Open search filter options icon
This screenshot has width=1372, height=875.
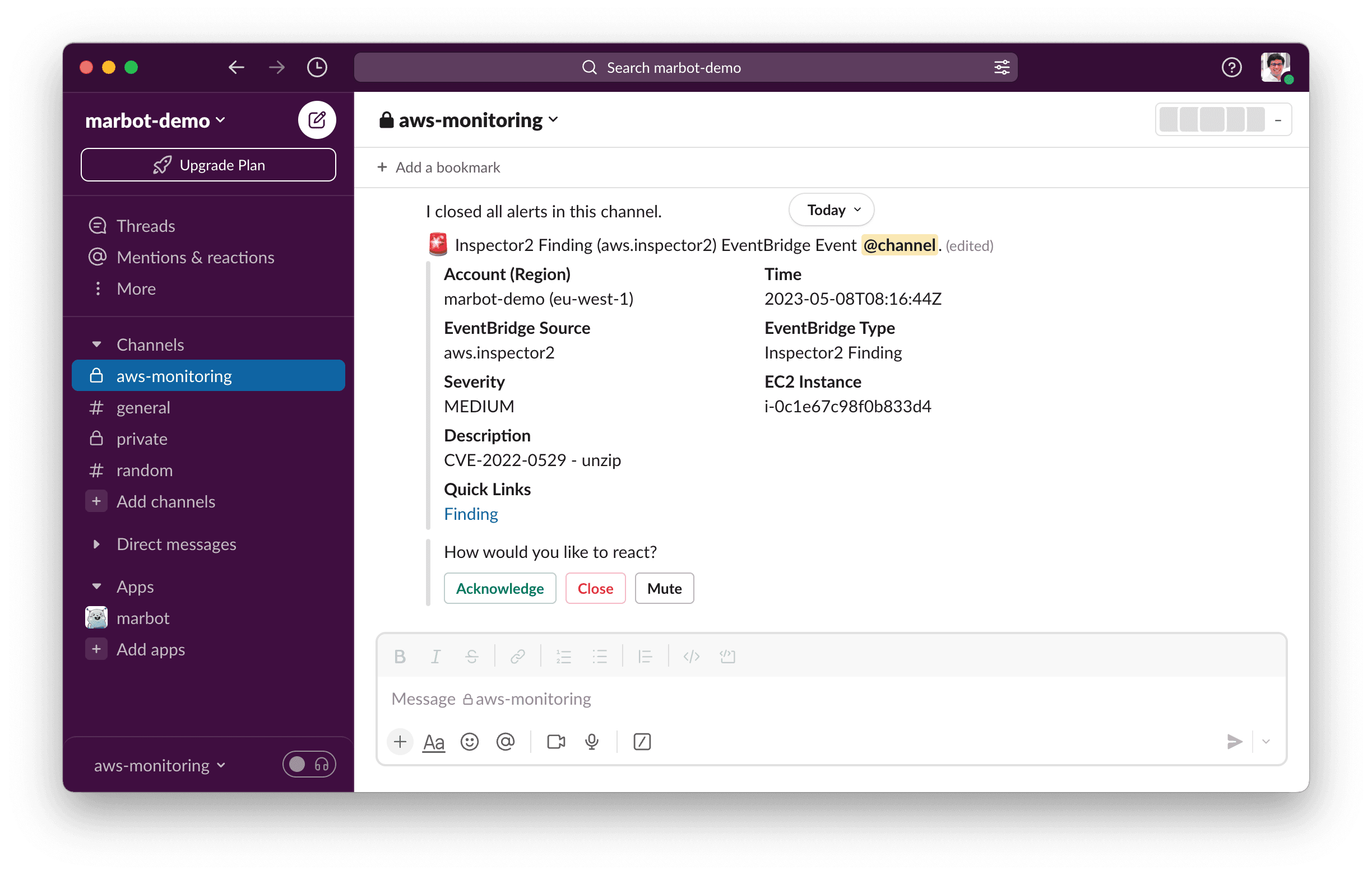coord(1002,67)
